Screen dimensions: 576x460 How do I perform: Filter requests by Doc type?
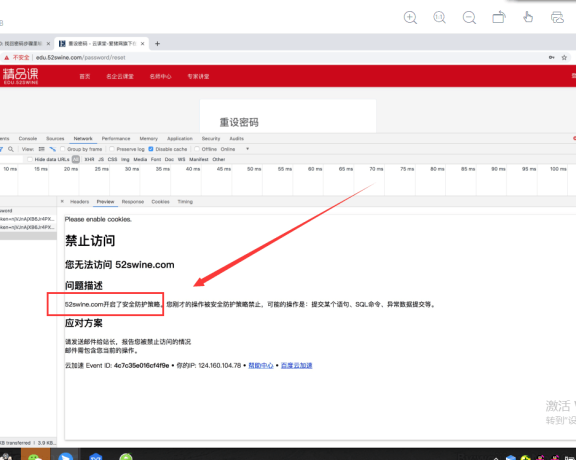point(169,159)
